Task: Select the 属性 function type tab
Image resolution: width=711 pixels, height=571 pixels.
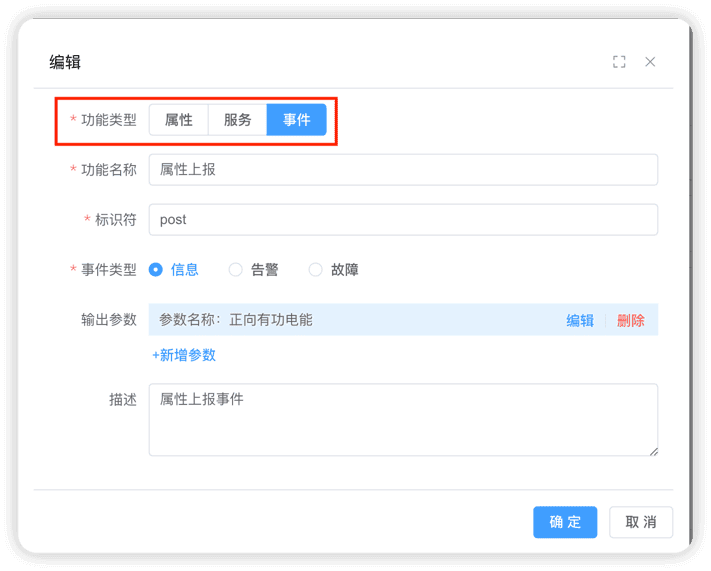Action: (x=179, y=120)
